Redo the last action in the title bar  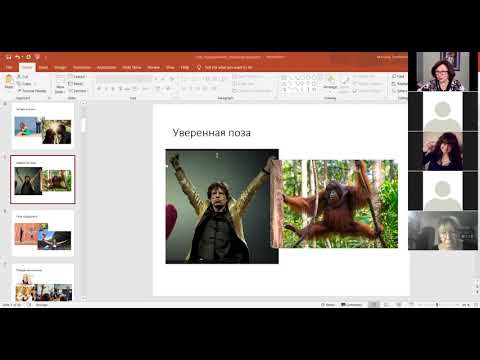[28, 57]
